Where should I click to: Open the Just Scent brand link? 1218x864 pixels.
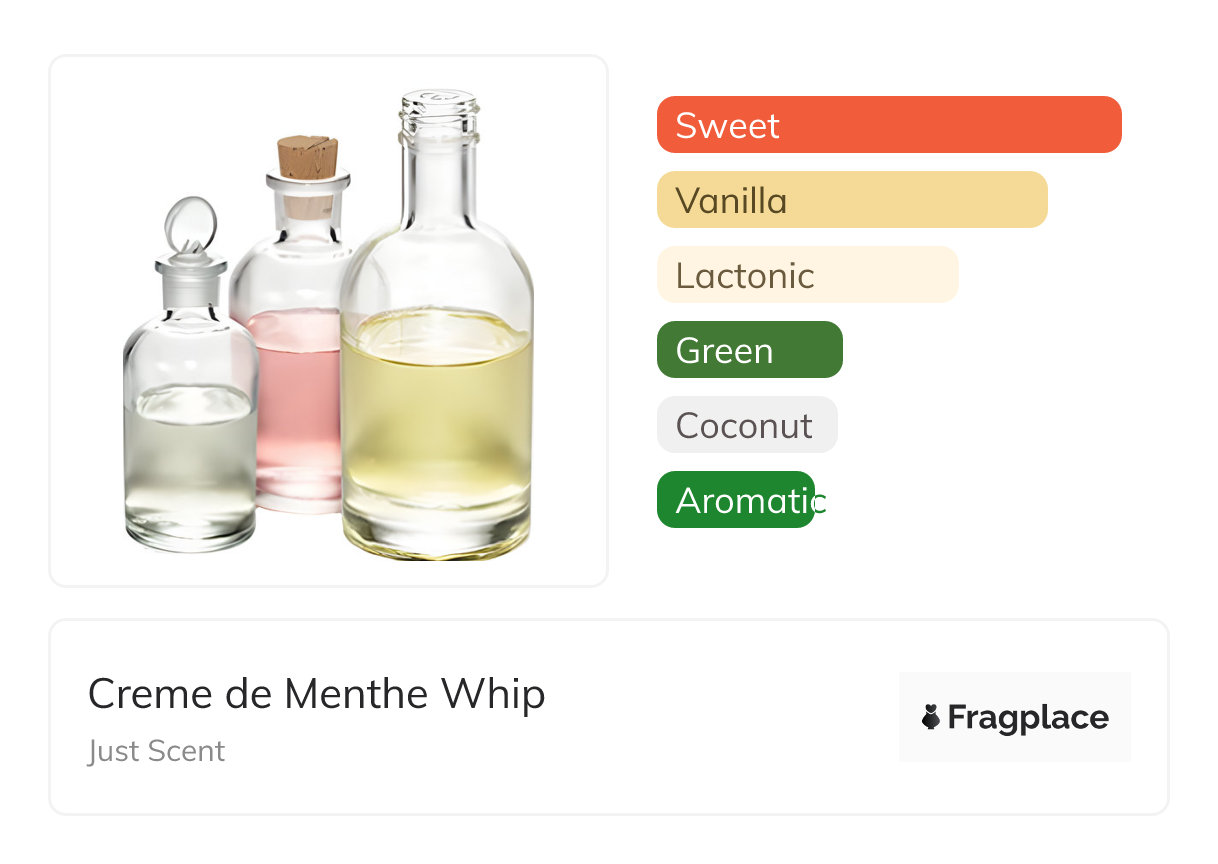[156, 751]
